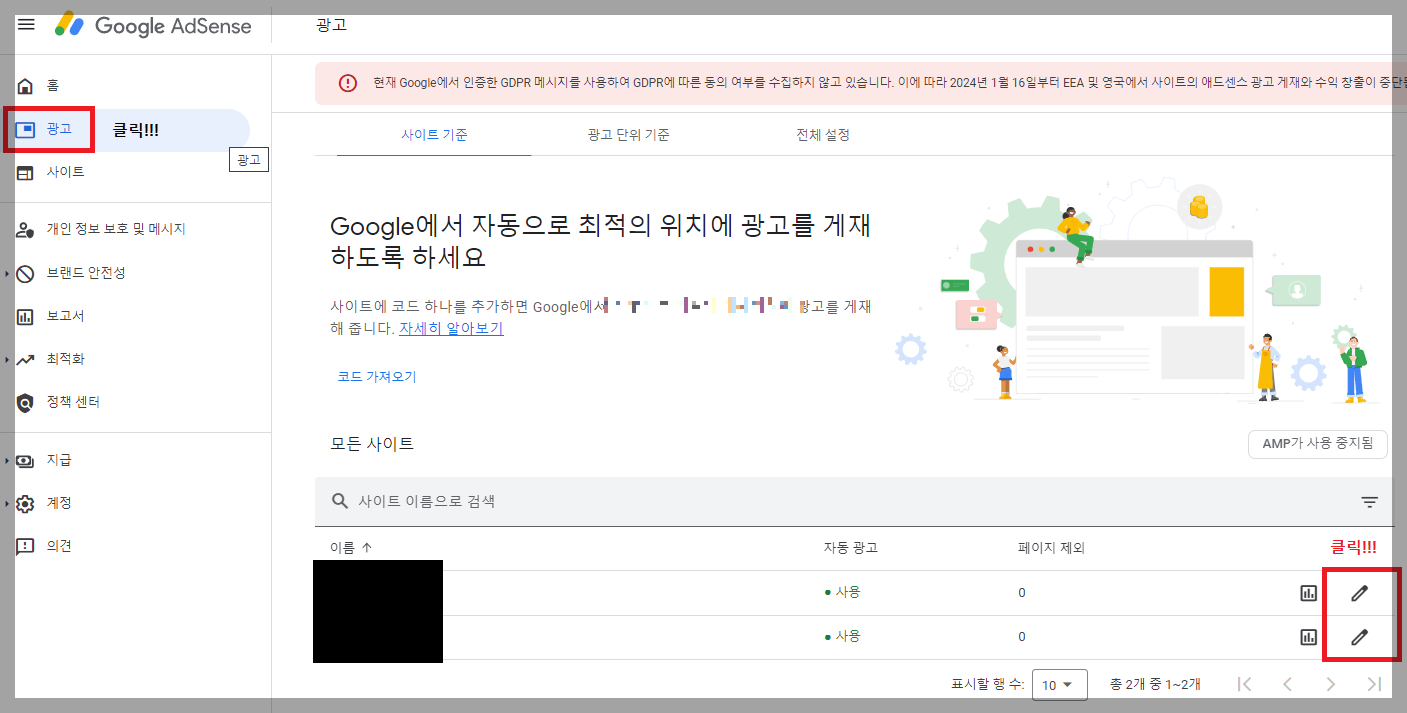This screenshot has height=713, width=1407.
Task: Click the AMP가 사용 중지됨 button
Action: pyautogui.click(x=1317, y=444)
